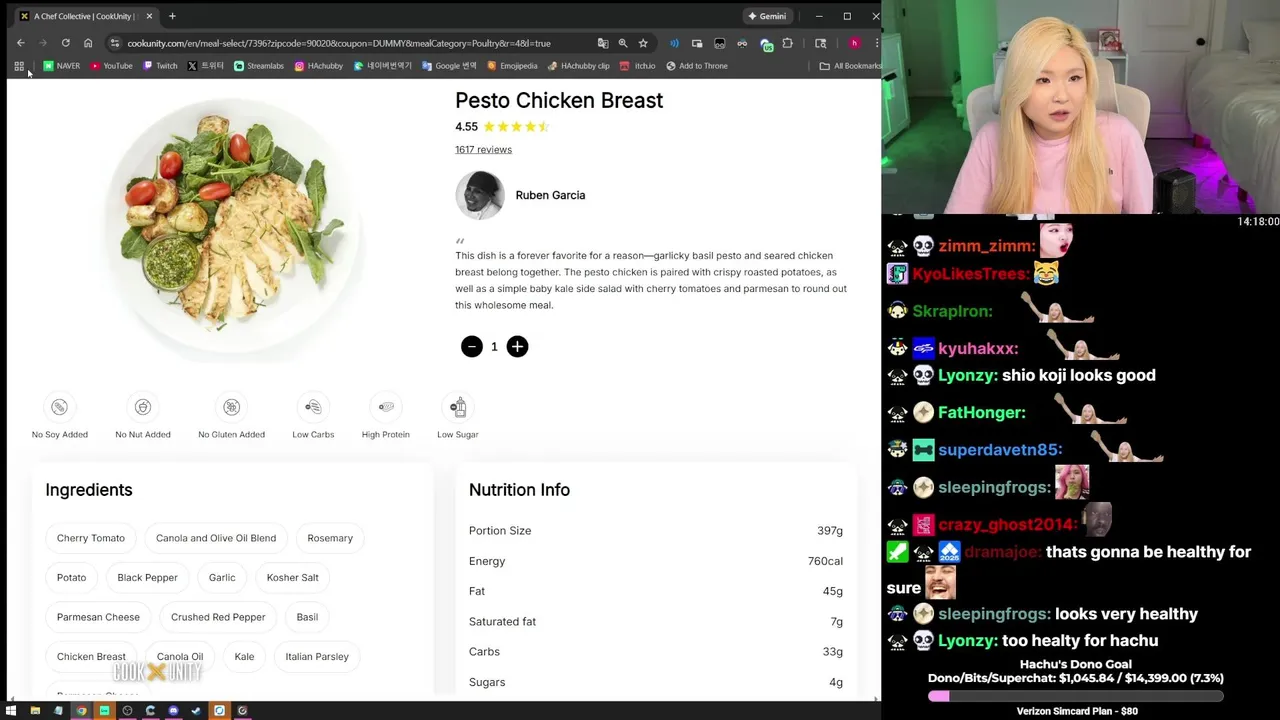This screenshot has width=1280, height=720.
Task: Increase meal quantity with plus button
Action: pyautogui.click(x=517, y=346)
